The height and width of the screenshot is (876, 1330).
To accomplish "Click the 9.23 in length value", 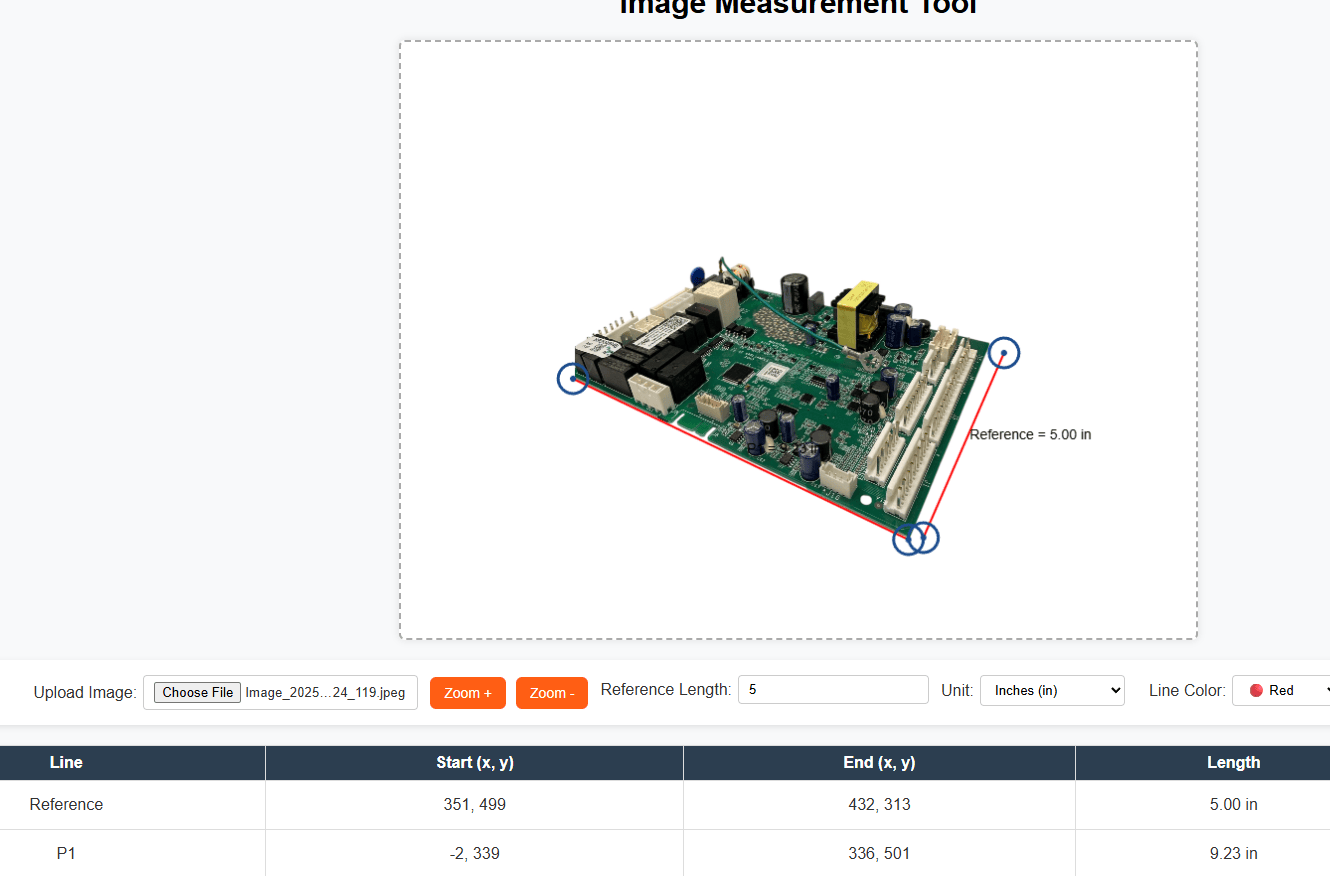I will tap(1232, 853).
